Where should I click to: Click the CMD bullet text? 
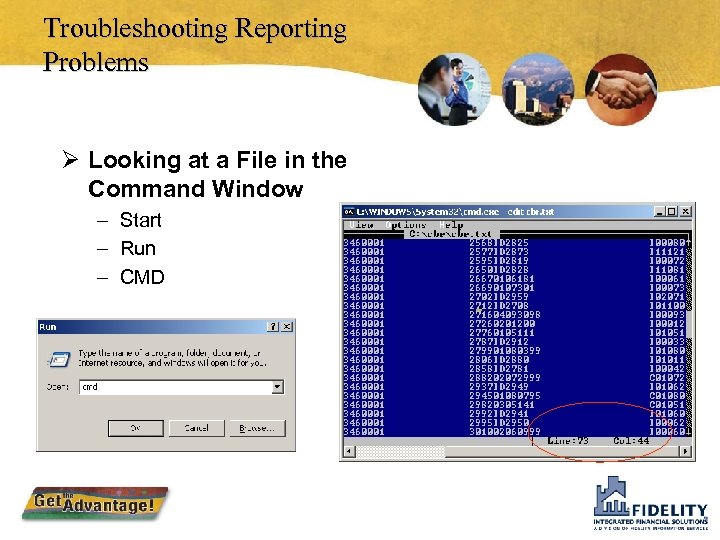tap(142, 277)
